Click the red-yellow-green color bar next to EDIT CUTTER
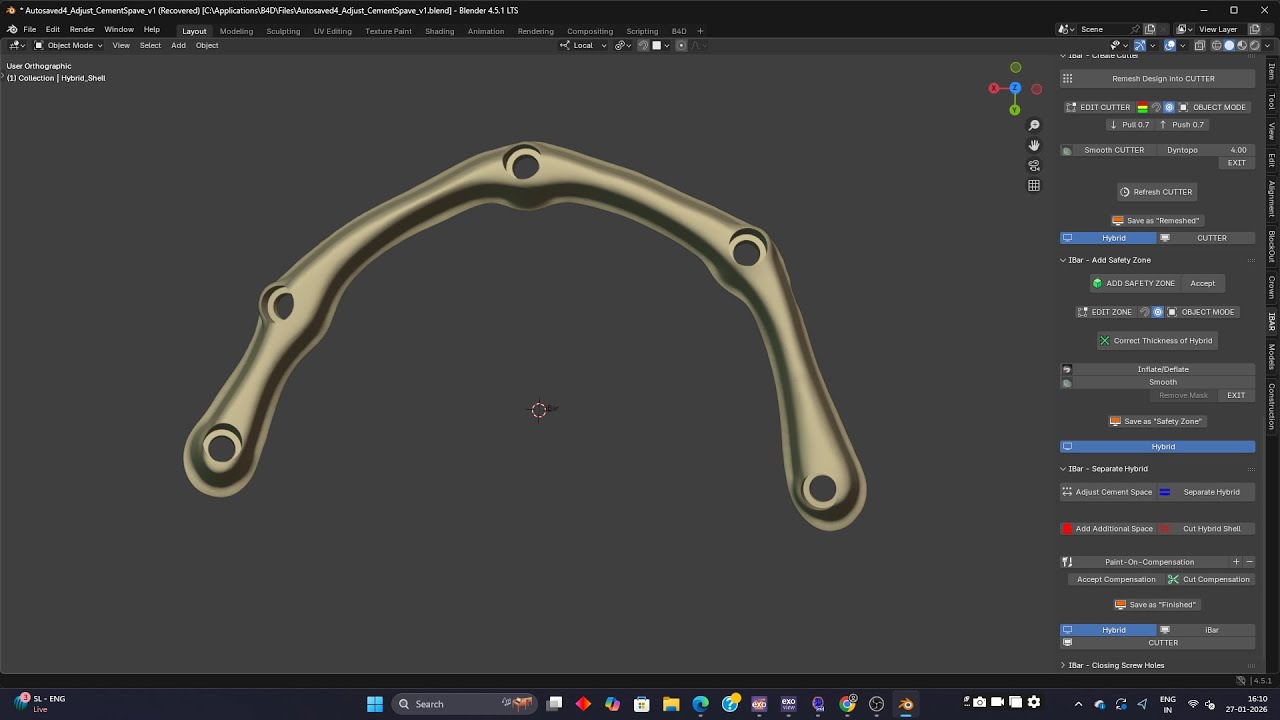The width and height of the screenshot is (1280, 720). [x=1142, y=107]
